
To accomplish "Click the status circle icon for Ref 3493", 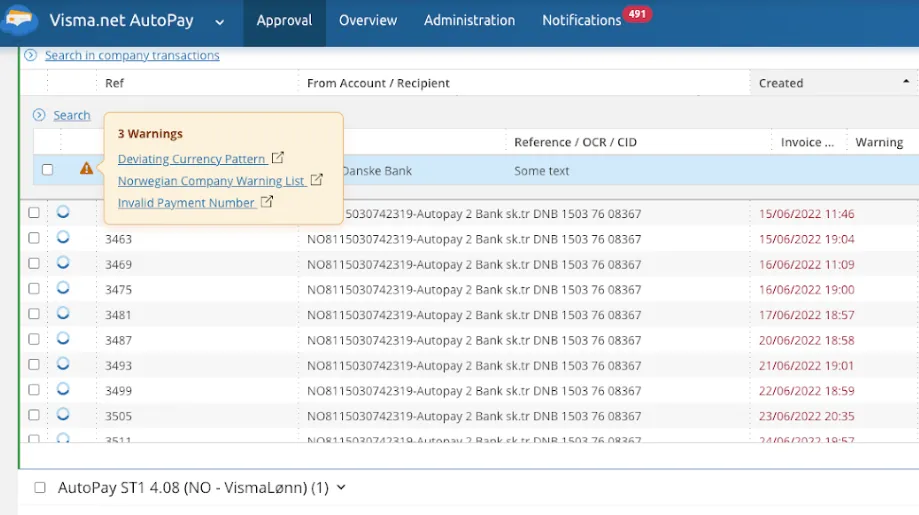I will coord(63,363).
